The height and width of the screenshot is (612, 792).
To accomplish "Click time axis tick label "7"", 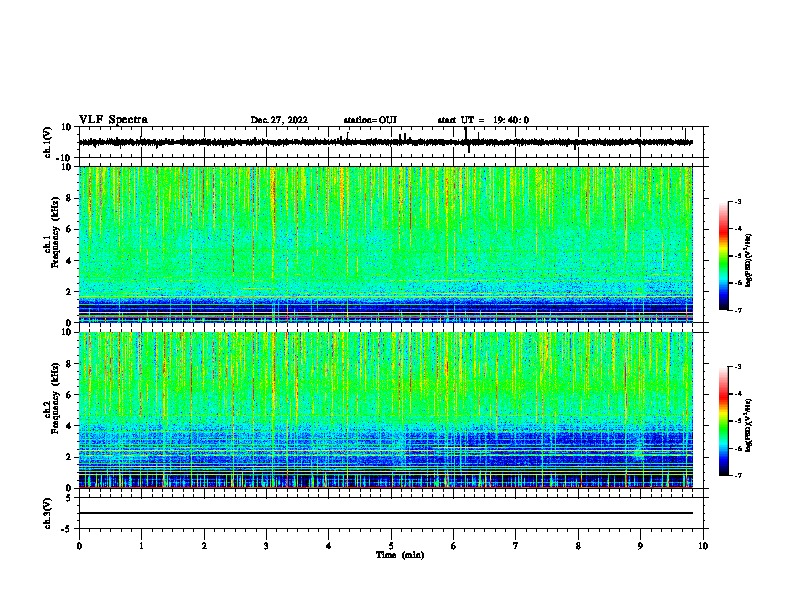I will [x=516, y=546].
